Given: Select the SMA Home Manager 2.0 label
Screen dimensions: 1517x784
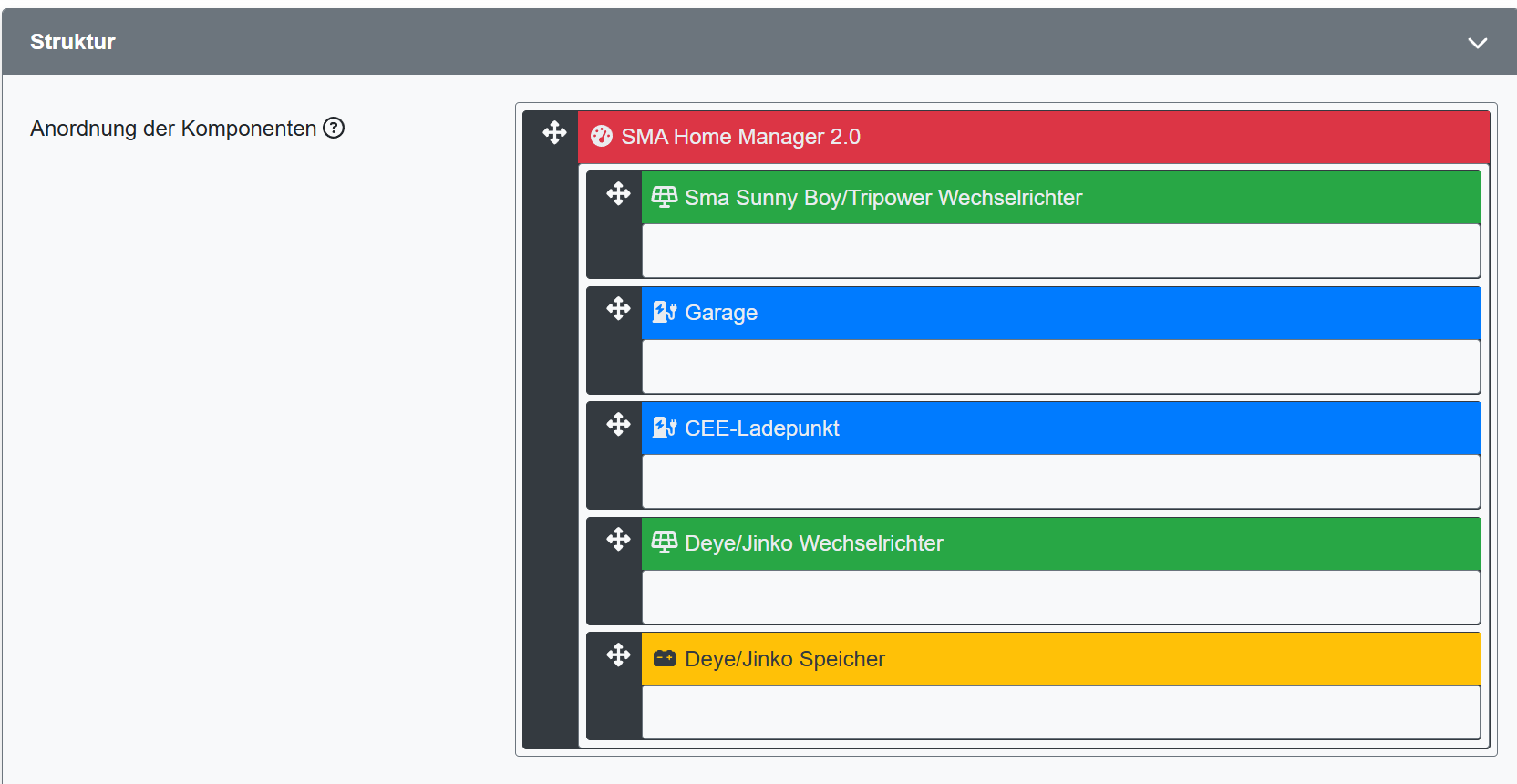Looking at the screenshot, I should point(740,137).
